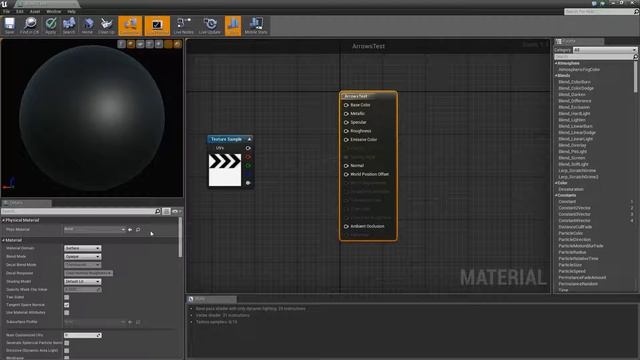Click the Palette search field
The height and width of the screenshot is (360, 640).
point(596,57)
